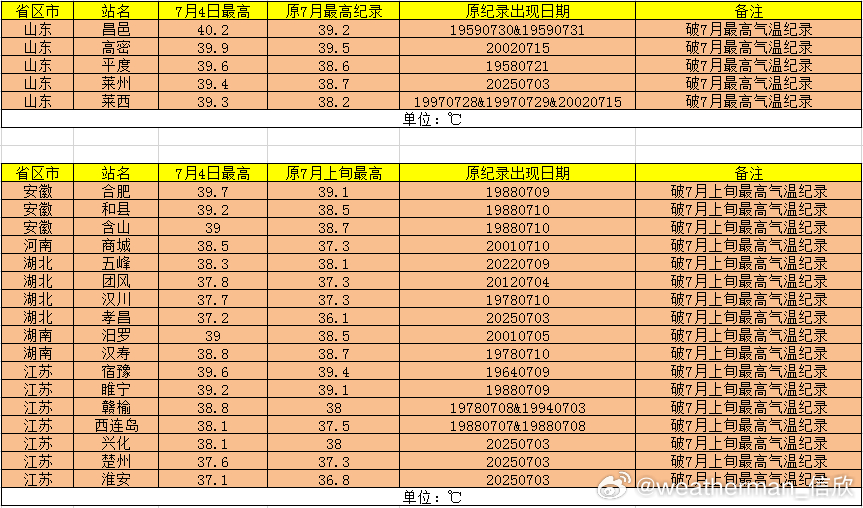Select the date cell 19590730&19590731

[517, 29]
